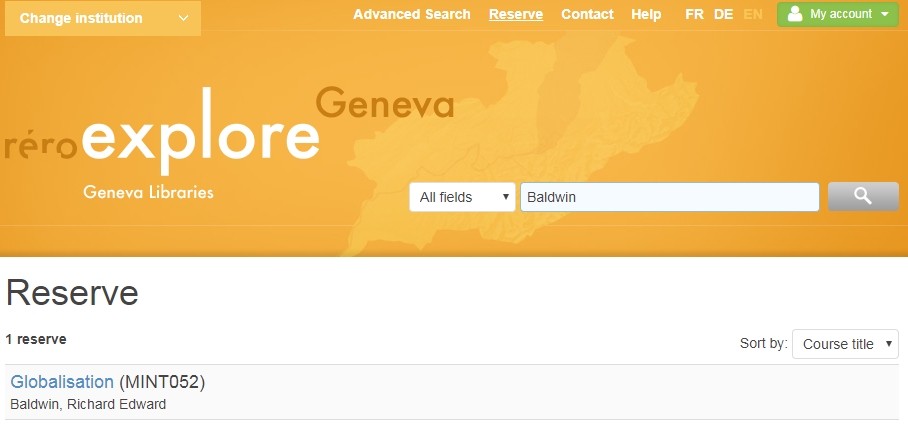Open the Contact page
The image size is (908, 425).
coord(587,14)
